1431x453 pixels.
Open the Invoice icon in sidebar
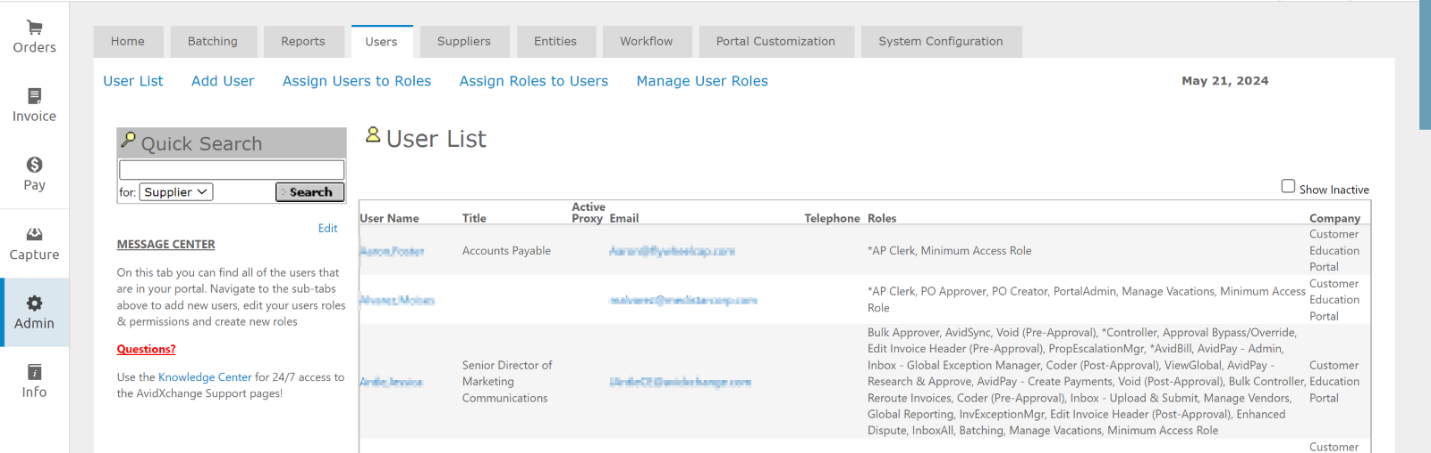(34, 96)
